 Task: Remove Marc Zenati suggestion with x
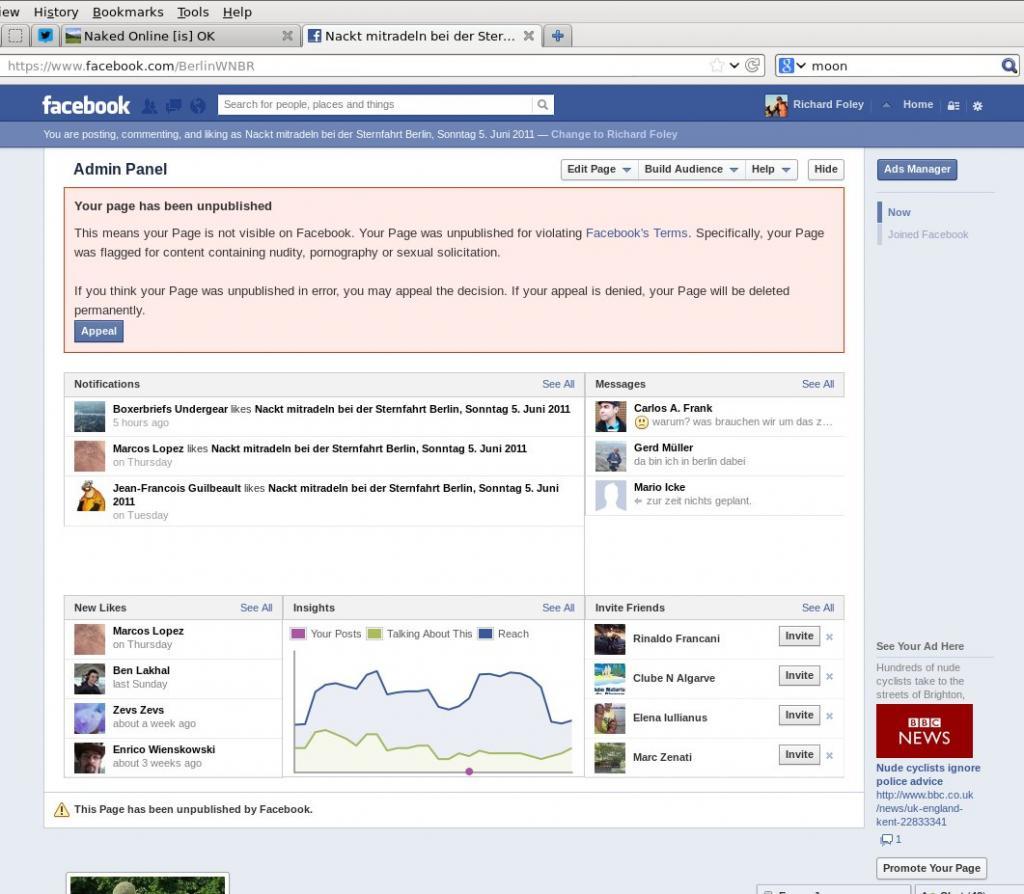[829, 756]
